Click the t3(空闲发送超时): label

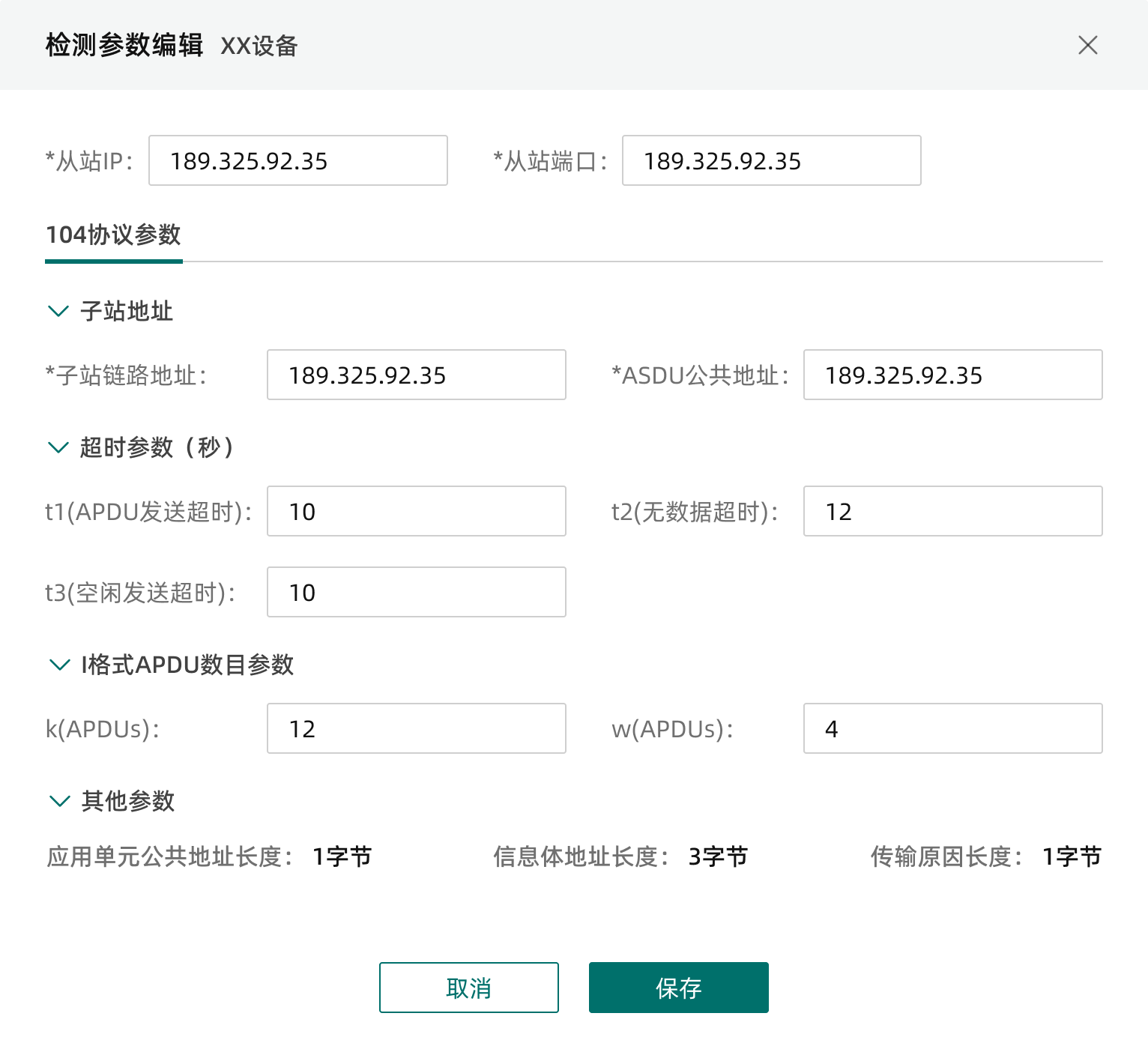pos(141,593)
